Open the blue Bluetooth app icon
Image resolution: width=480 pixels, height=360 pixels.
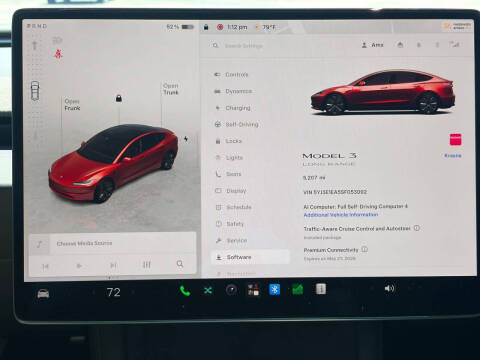coord(275,289)
